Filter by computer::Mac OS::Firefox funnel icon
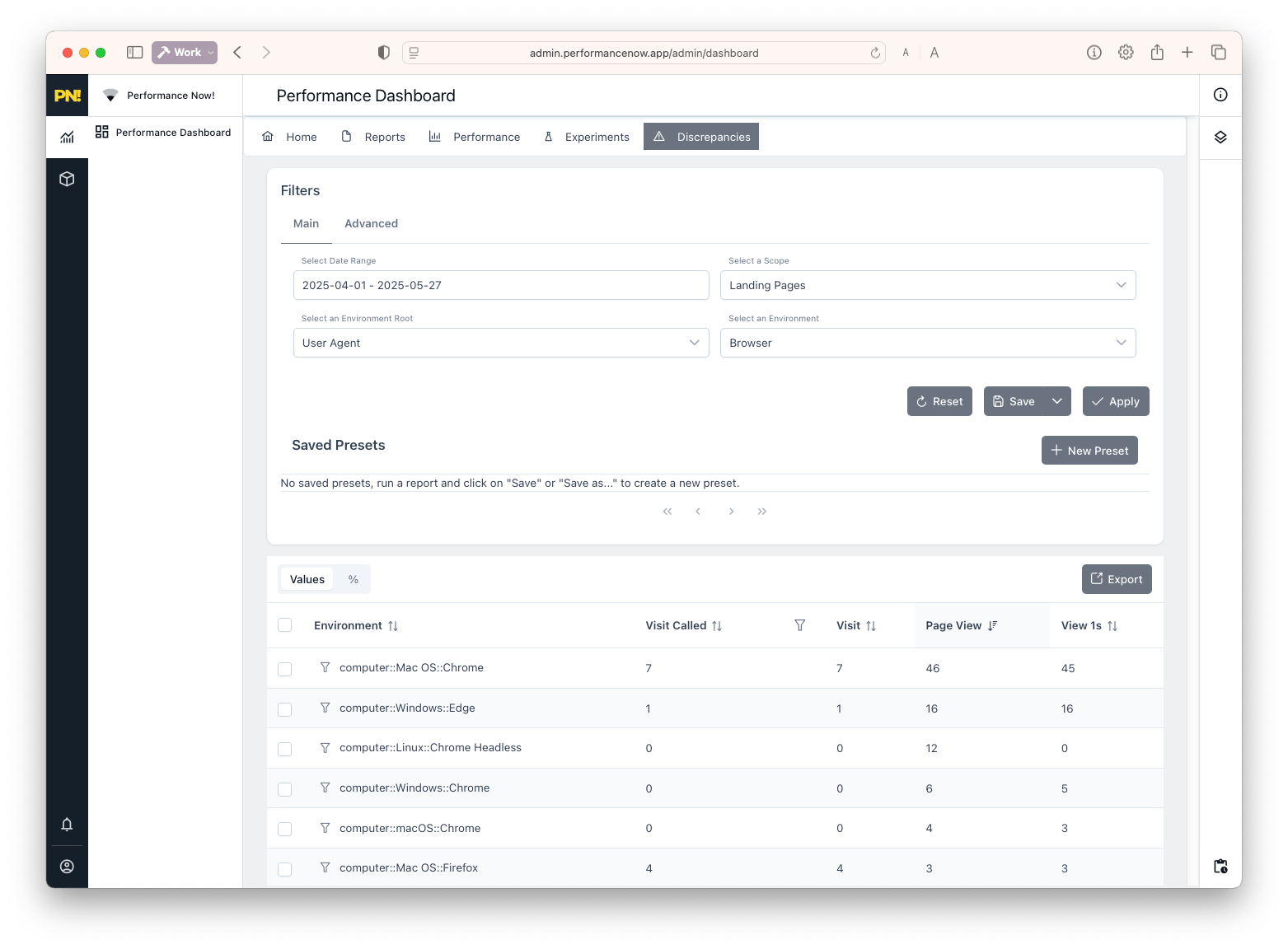Viewport: 1288px width, 949px height. 325,867
